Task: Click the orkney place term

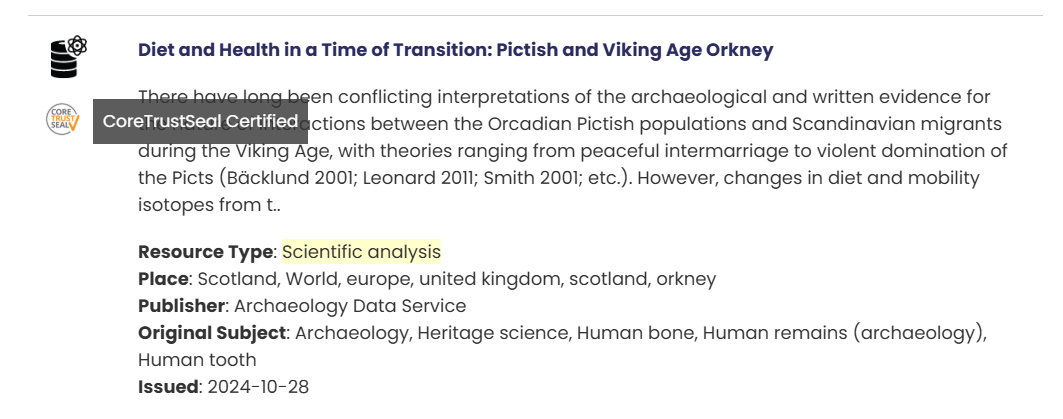Action: pyautogui.click(x=686, y=279)
